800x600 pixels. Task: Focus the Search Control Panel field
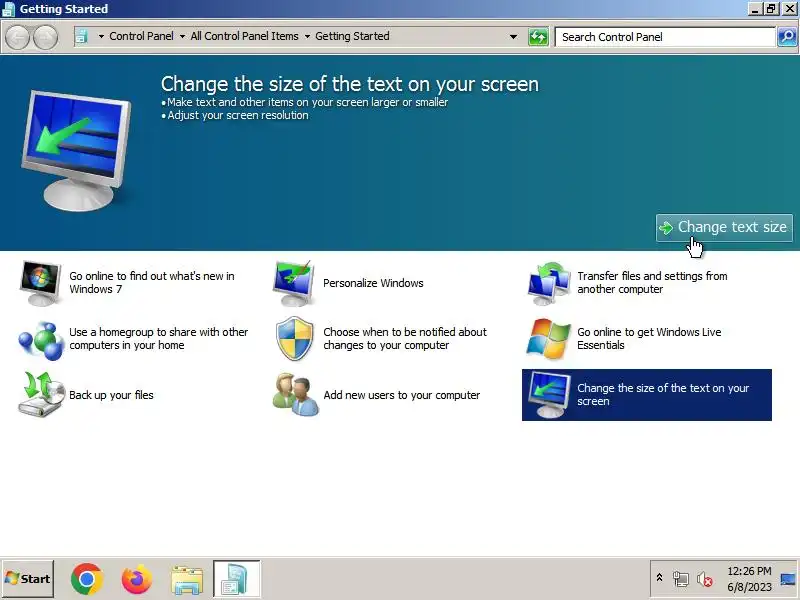click(x=665, y=37)
